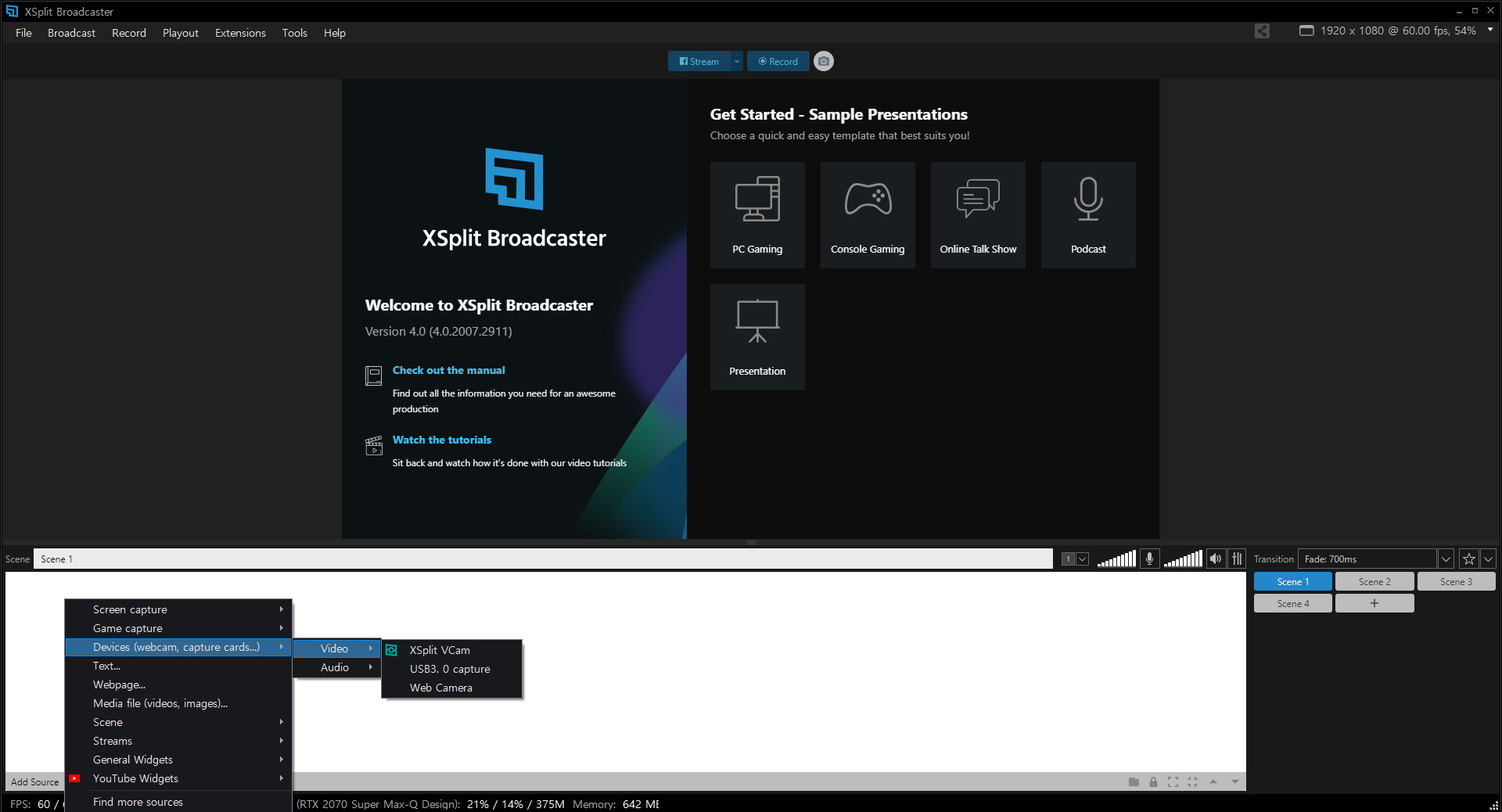This screenshot has height=812, width=1502.
Task: Click the manual book icon
Action: click(374, 375)
